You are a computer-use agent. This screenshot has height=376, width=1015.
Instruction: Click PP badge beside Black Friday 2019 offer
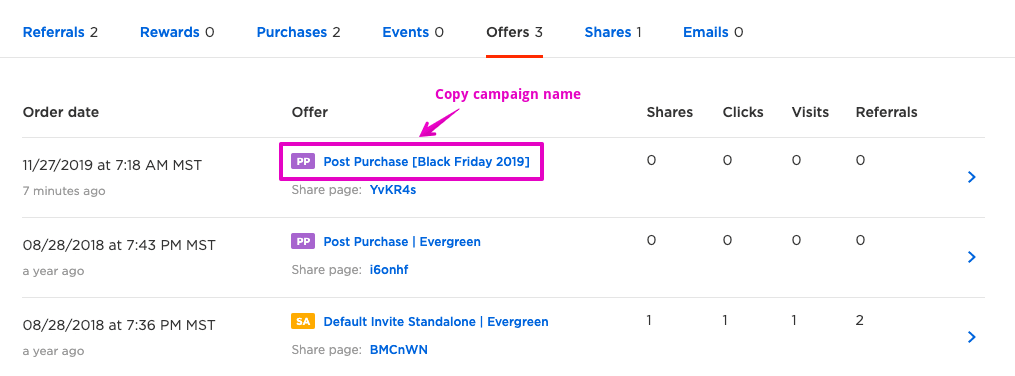tap(303, 162)
